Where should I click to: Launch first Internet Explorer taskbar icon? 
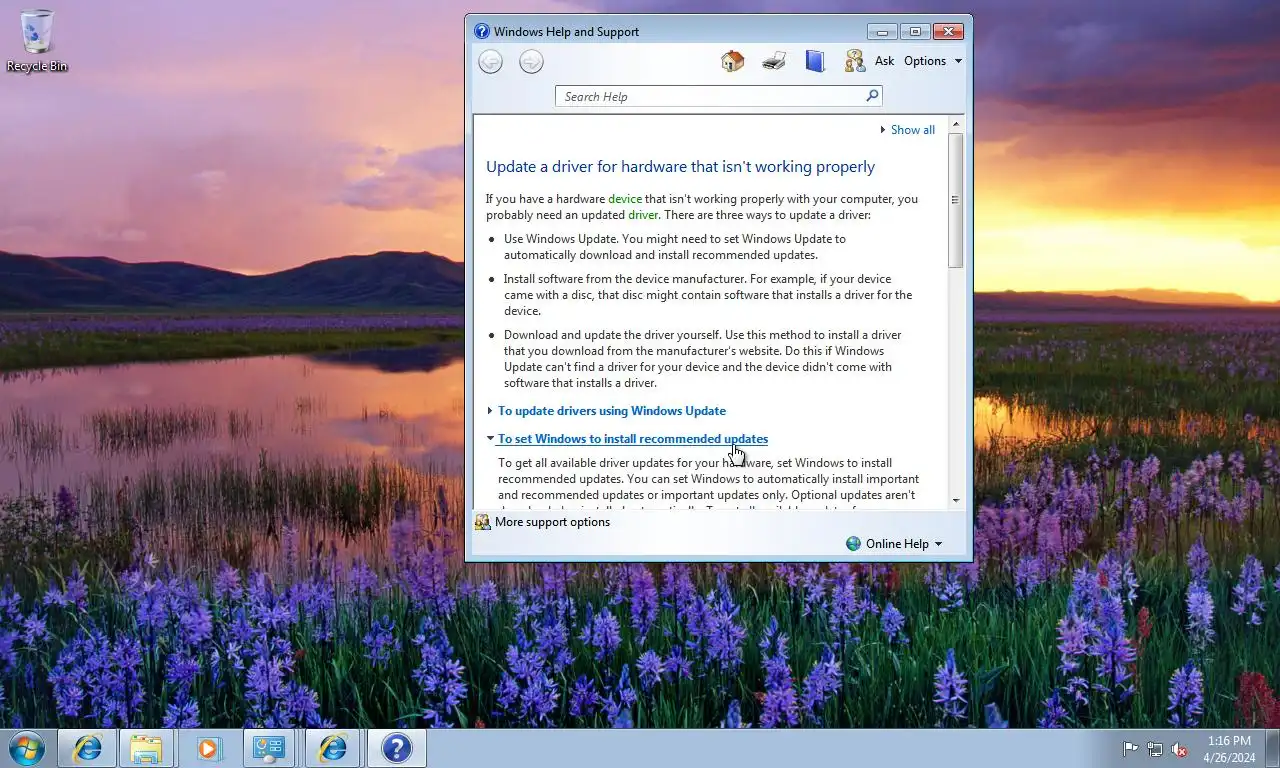tap(87, 748)
